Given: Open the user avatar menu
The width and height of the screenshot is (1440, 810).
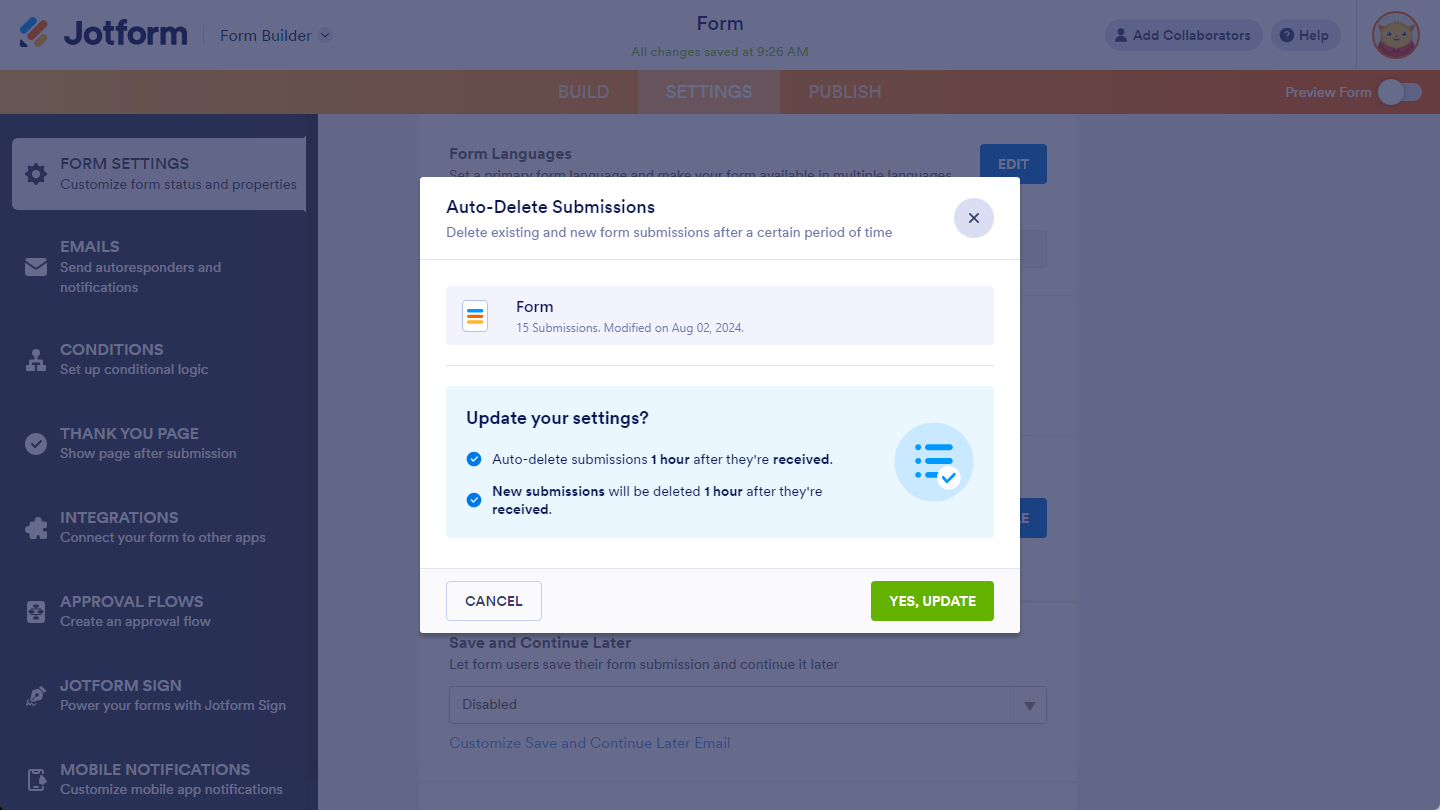Looking at the screenshot, I should coord(1396,36).
